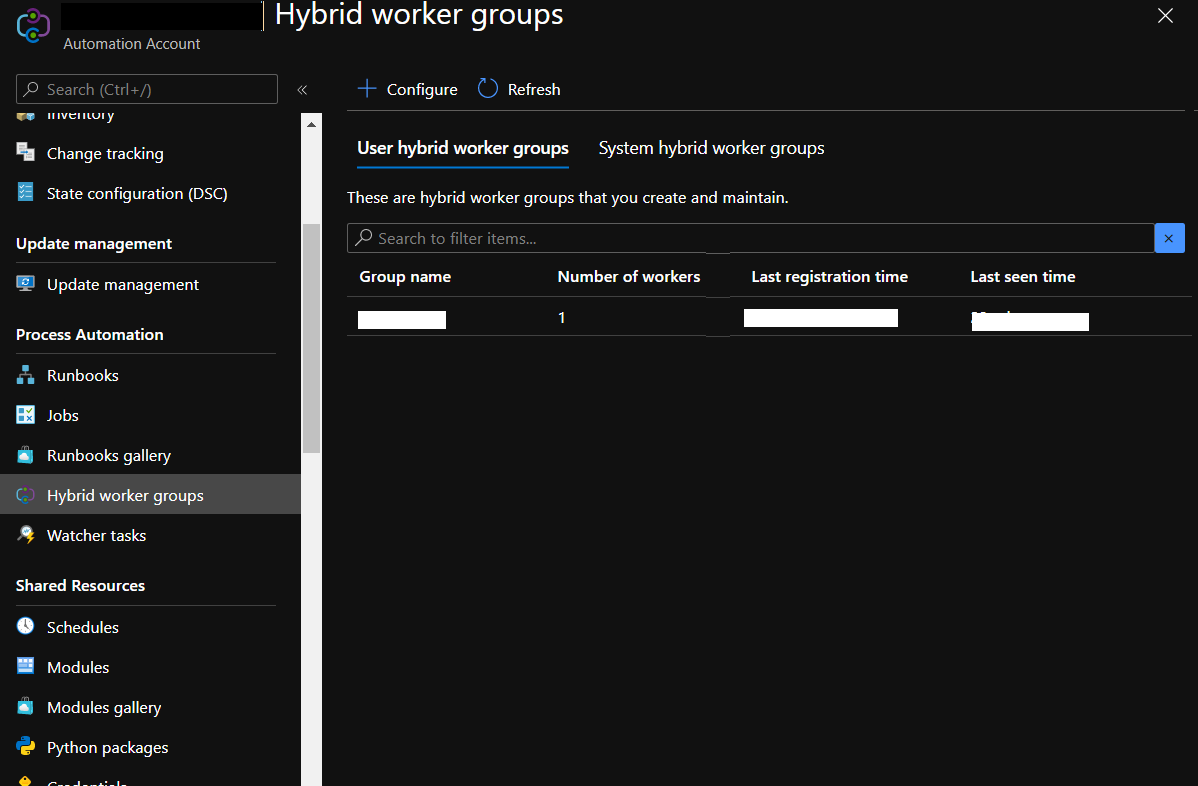Click the Modules icon in sidebar
This screenshot has height=786, width=1198.
25,666
